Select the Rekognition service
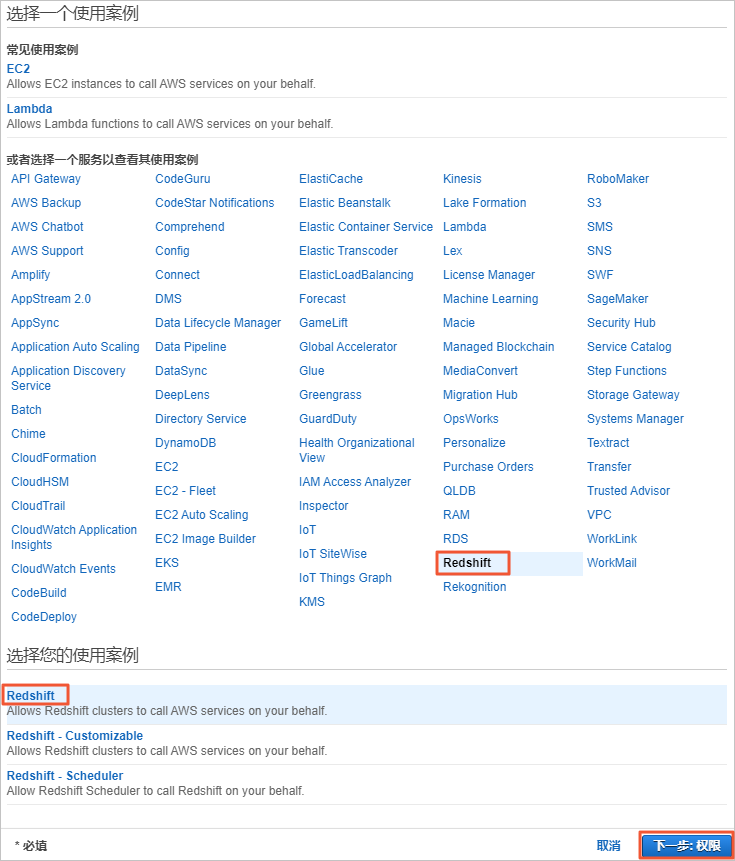 [475, 587]
